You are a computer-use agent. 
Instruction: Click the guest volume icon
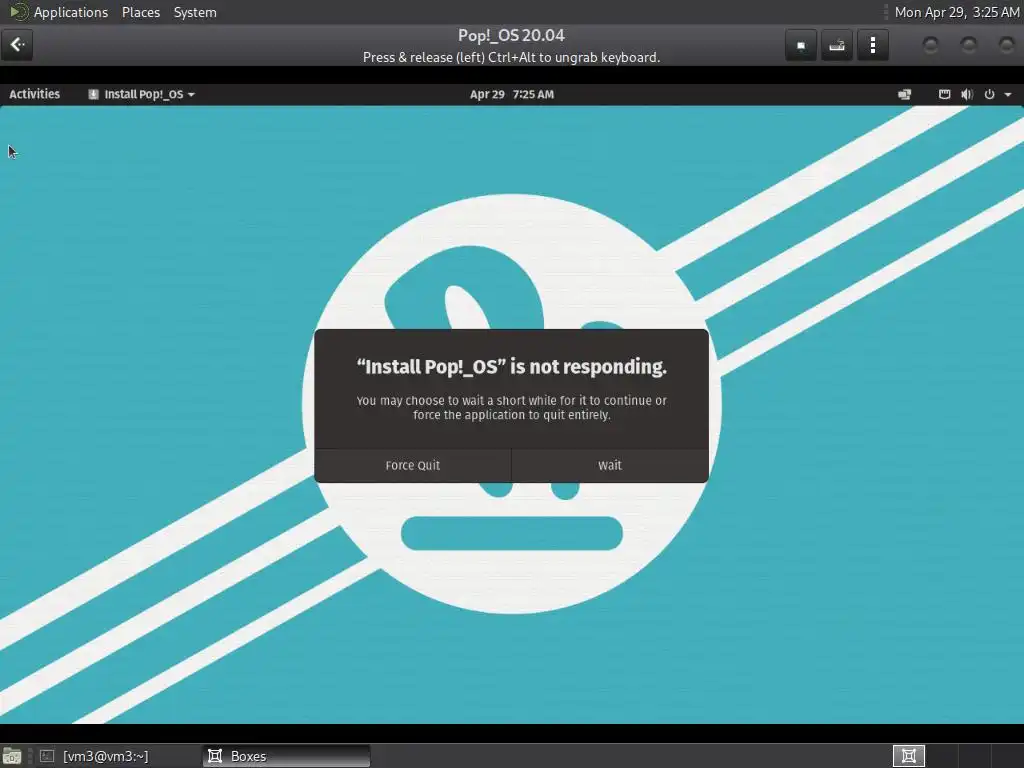click(967, 94)
